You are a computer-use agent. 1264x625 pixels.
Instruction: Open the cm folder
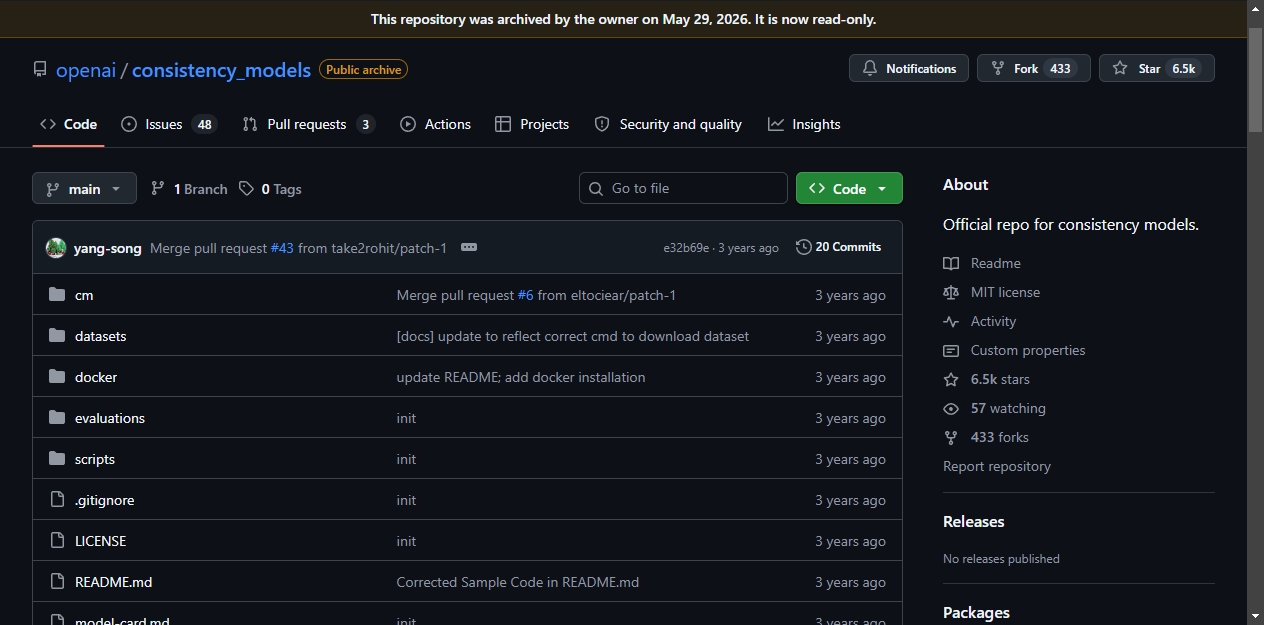pos(84,295)
